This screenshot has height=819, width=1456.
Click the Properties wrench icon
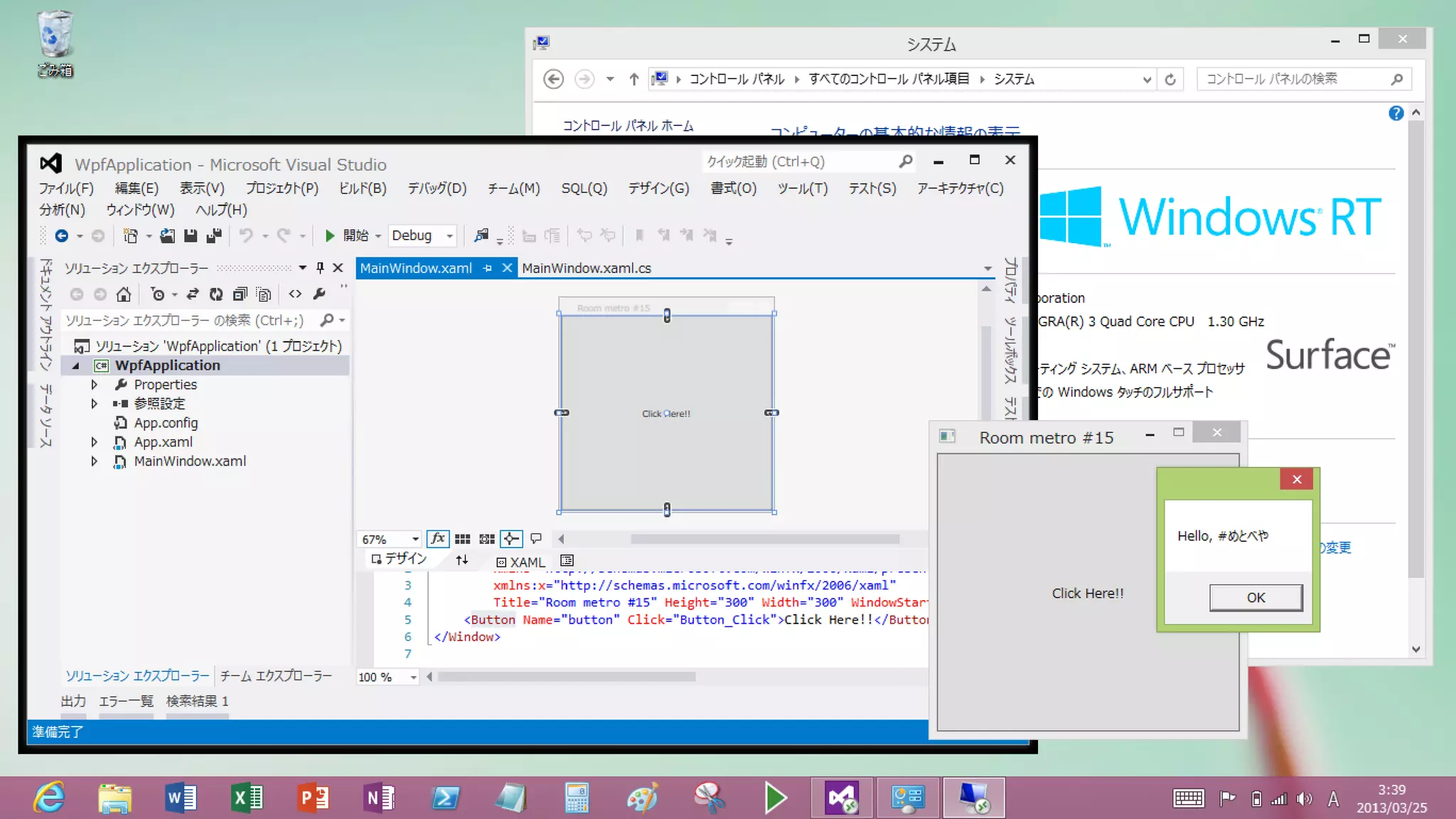[319, 294]
